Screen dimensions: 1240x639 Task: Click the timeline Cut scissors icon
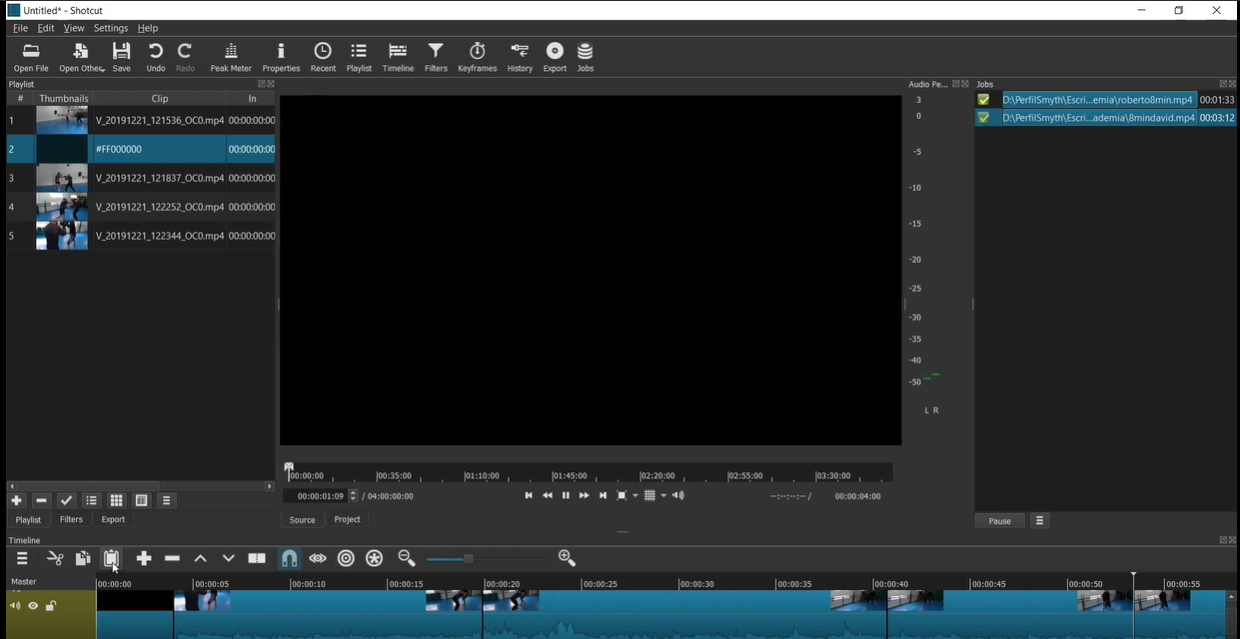55,558
